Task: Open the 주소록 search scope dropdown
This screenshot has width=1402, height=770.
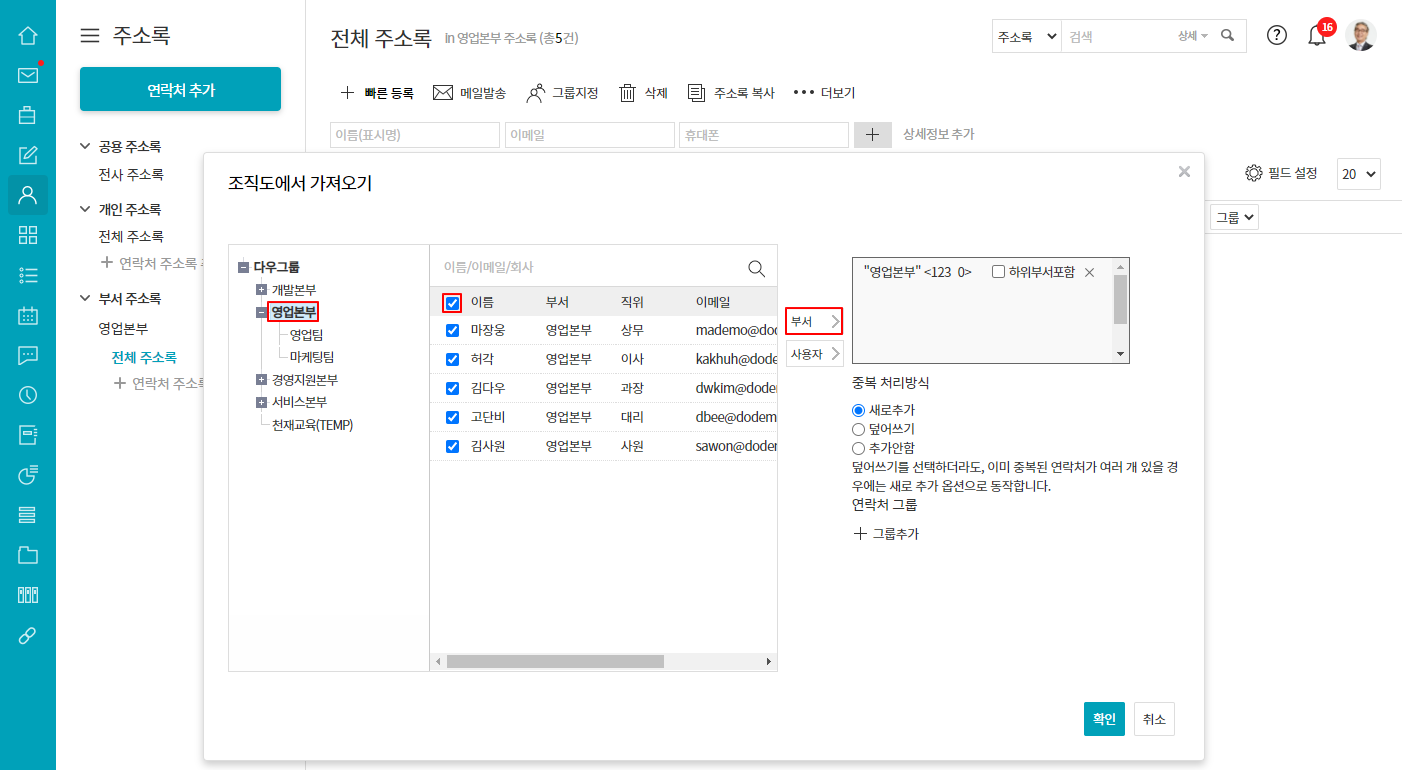Action: point(1026,36)
